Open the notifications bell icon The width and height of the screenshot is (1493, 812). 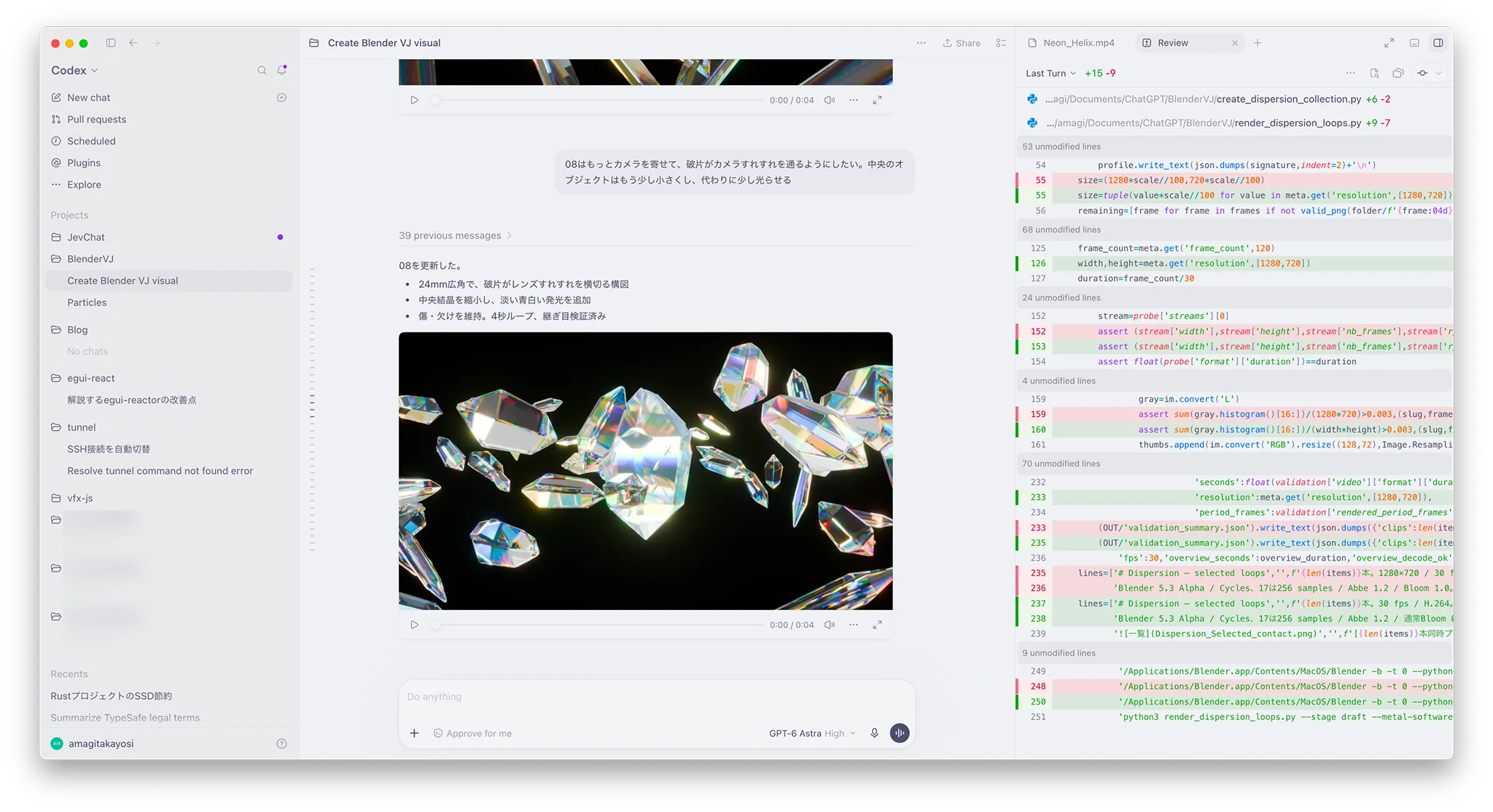[x=282, y=70]
